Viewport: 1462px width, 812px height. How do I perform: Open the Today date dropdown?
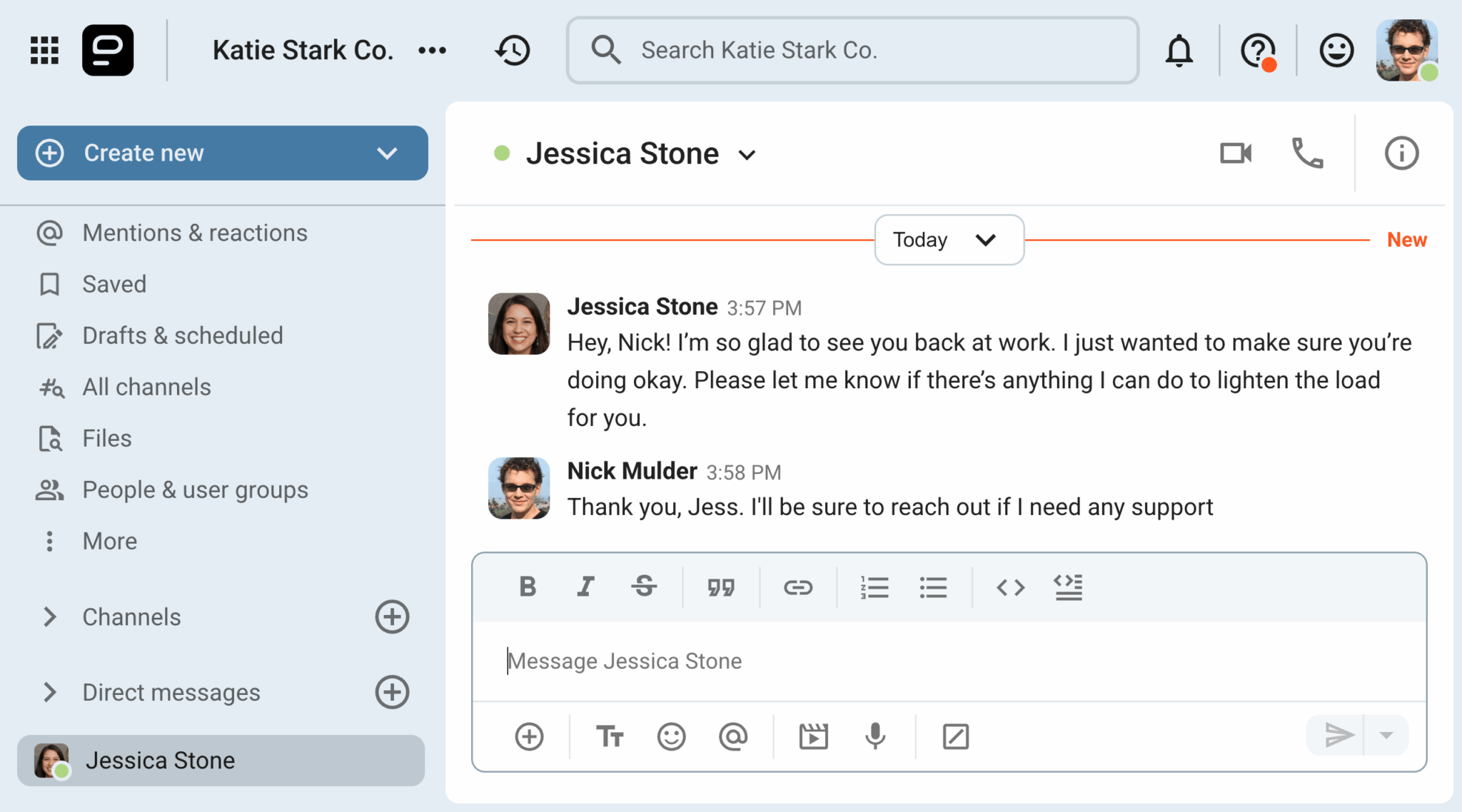click(x=949, y=240)
